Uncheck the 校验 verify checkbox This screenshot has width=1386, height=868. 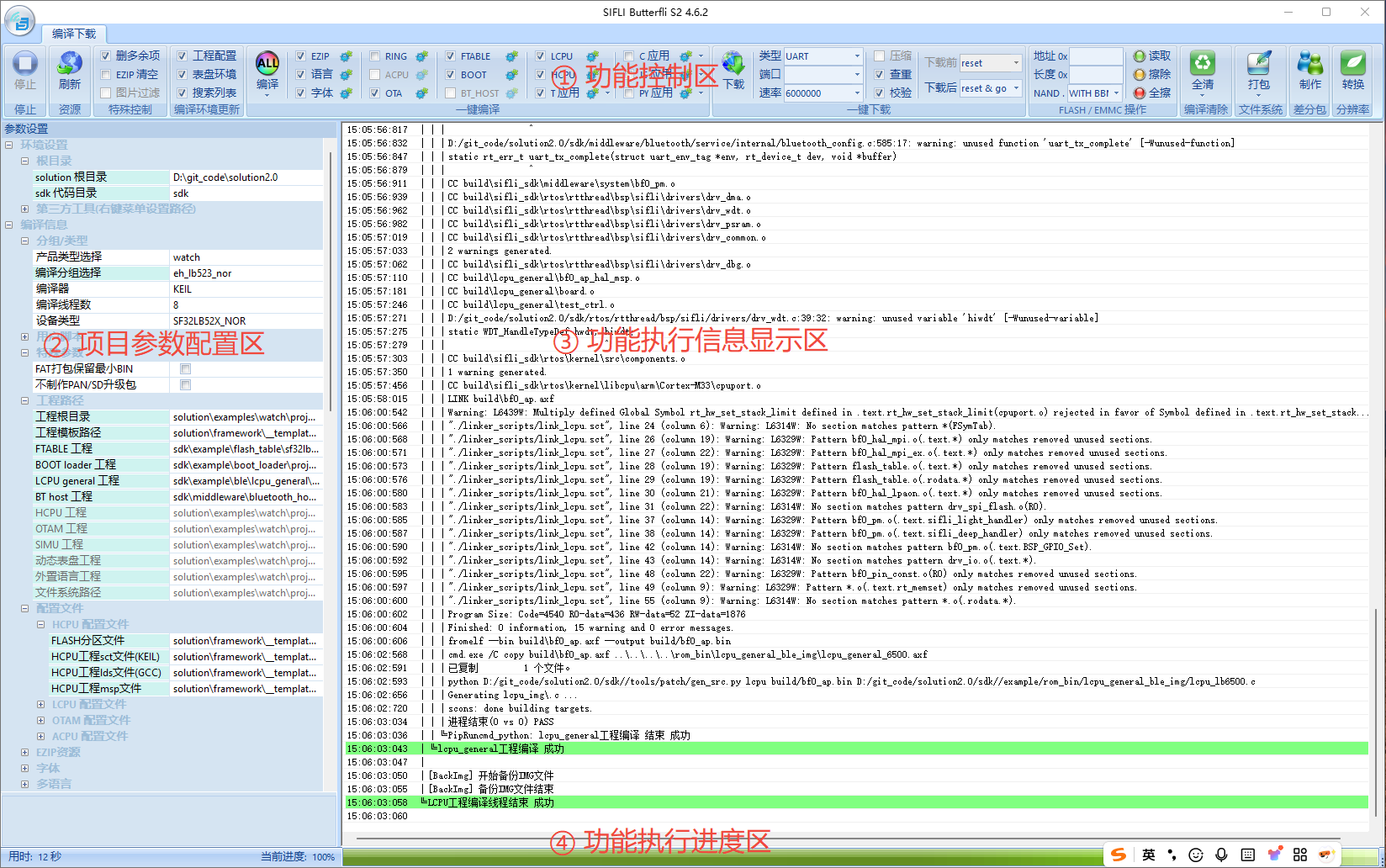pos(880,93)
